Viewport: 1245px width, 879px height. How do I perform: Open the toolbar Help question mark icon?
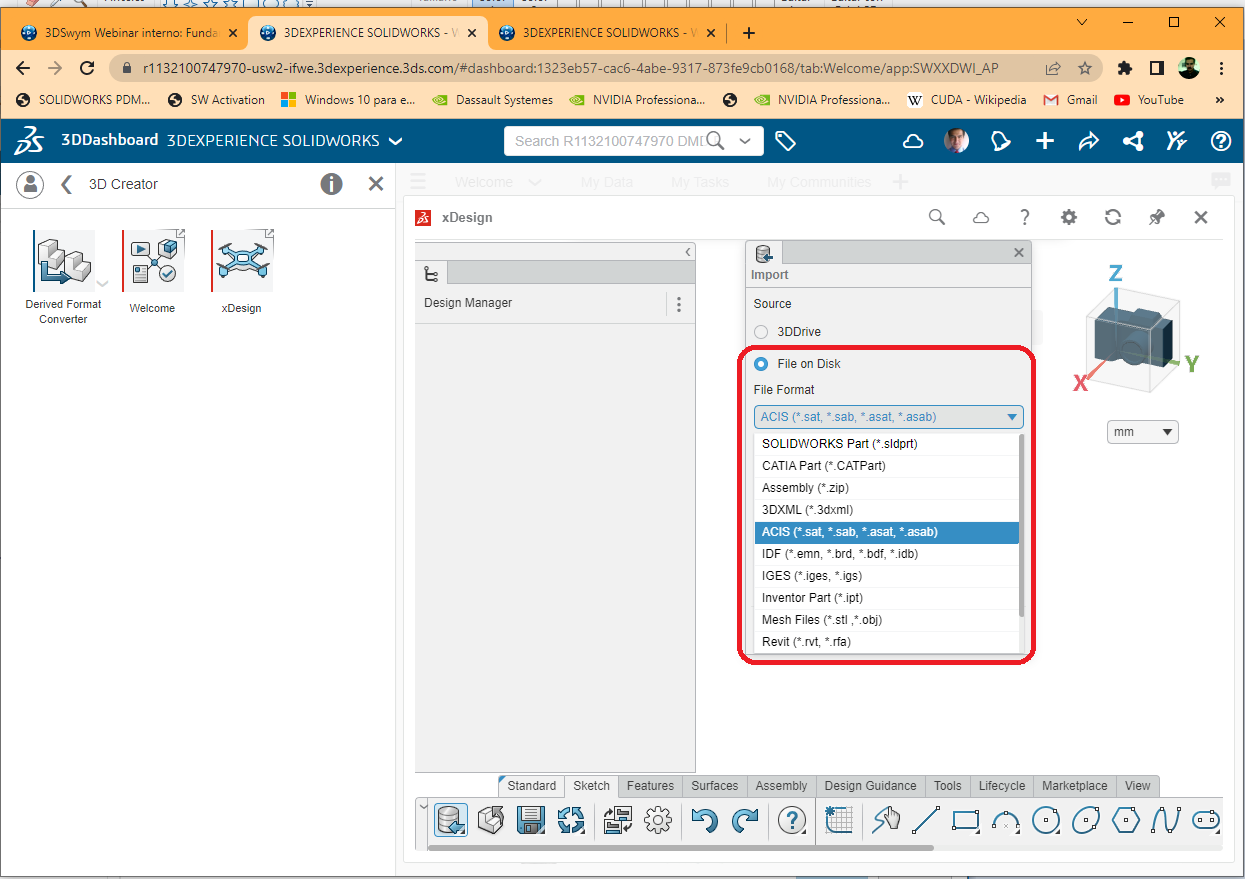[792, 821]
